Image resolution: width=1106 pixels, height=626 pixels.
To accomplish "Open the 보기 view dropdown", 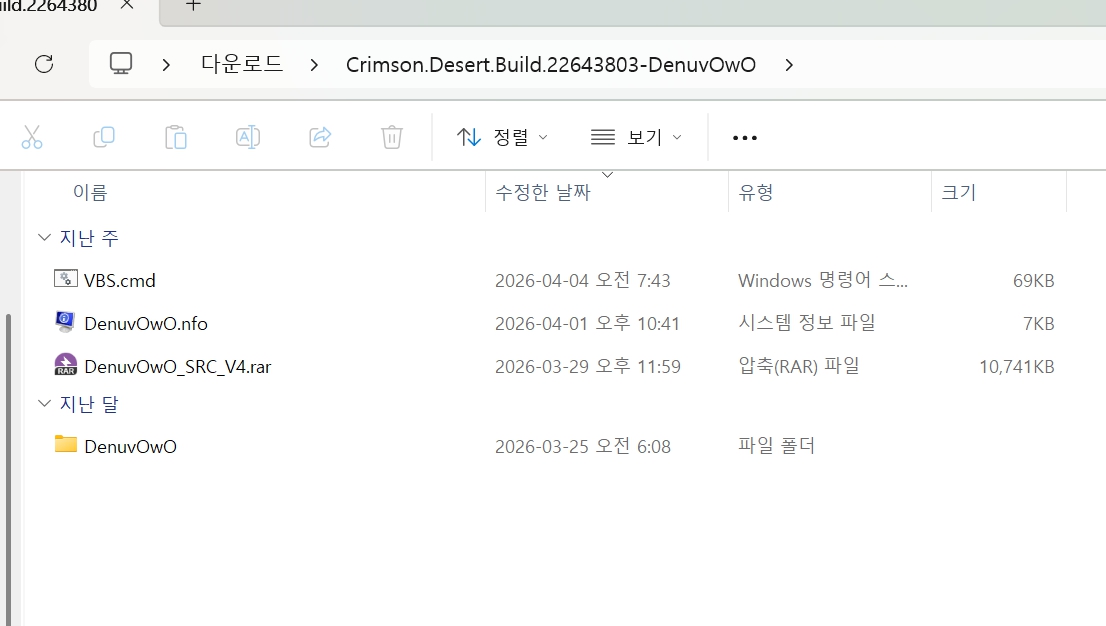I will click(x=636, y=137).
